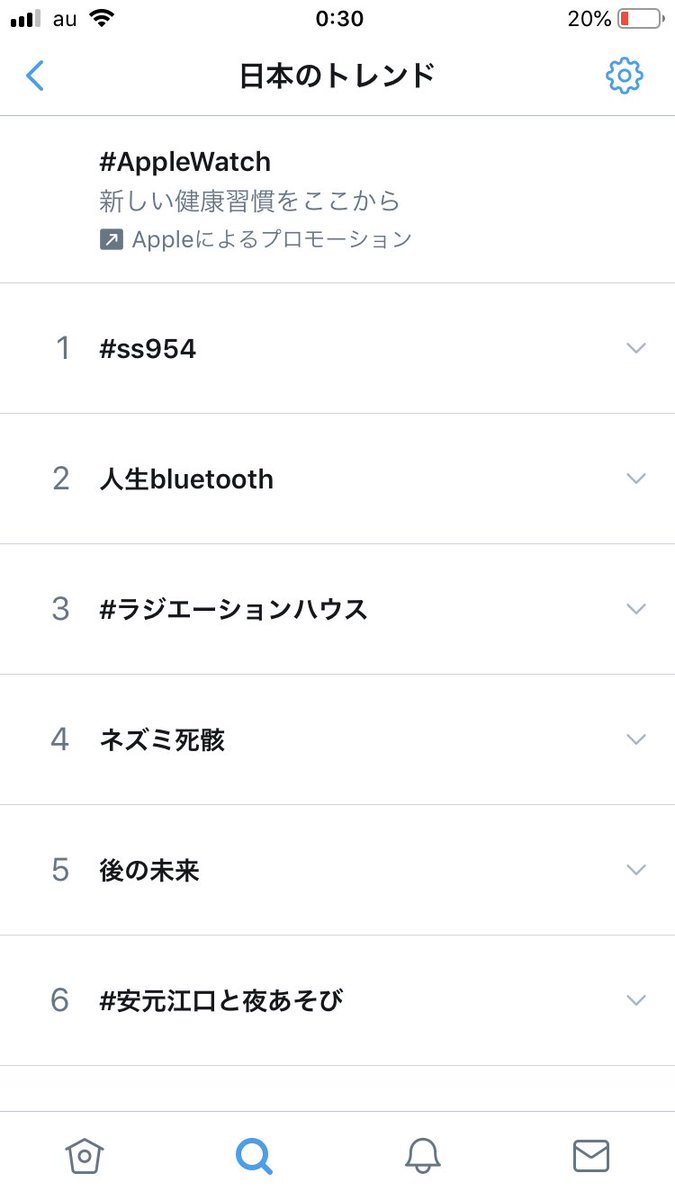The image size is (675, 1200).
Task: Tap the 日本のトレンド page title
Action: [x=337, y=76]
